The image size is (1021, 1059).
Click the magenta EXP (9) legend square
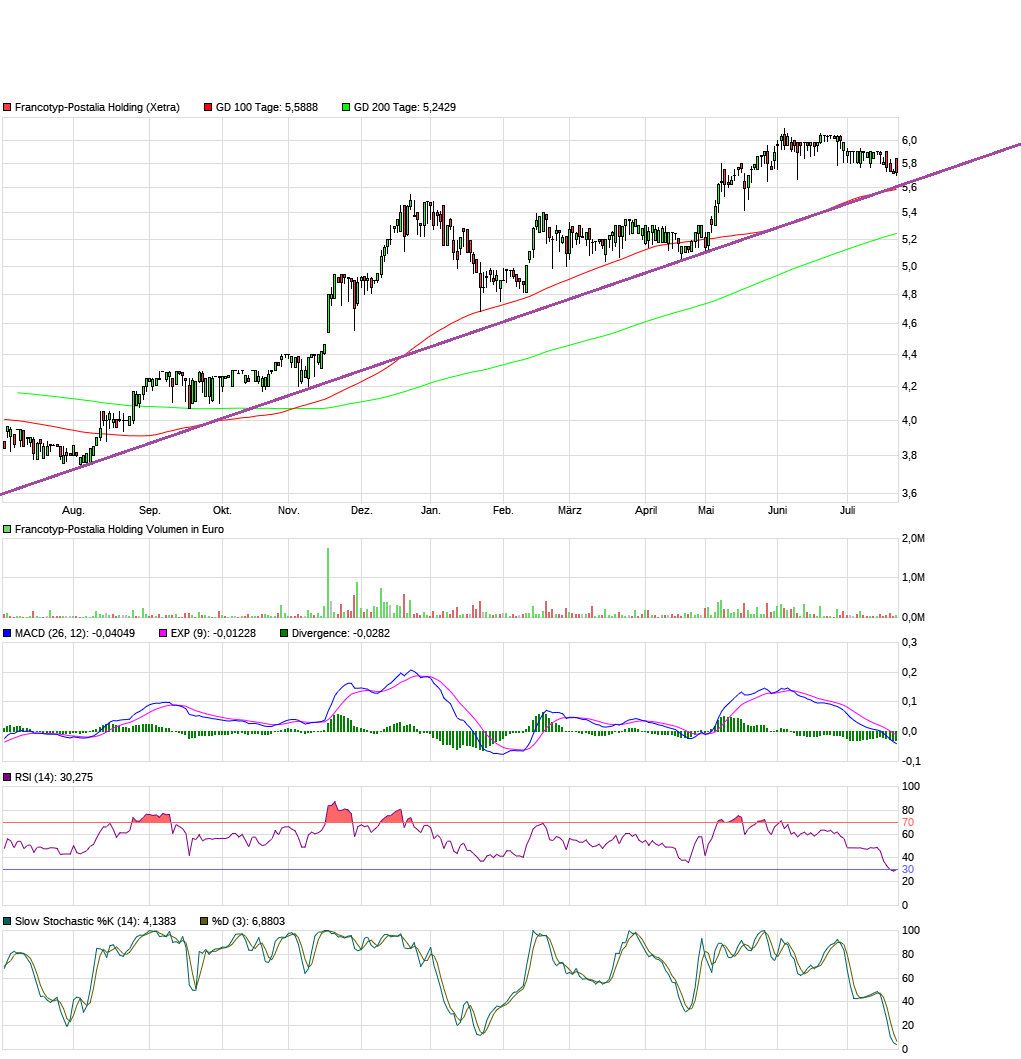point(163,634)
